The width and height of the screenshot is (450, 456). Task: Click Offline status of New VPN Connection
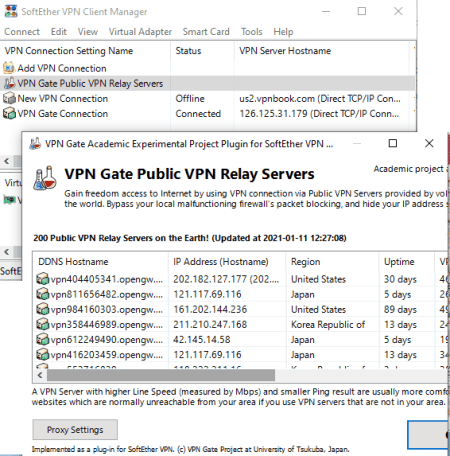(x=190, y=99)
